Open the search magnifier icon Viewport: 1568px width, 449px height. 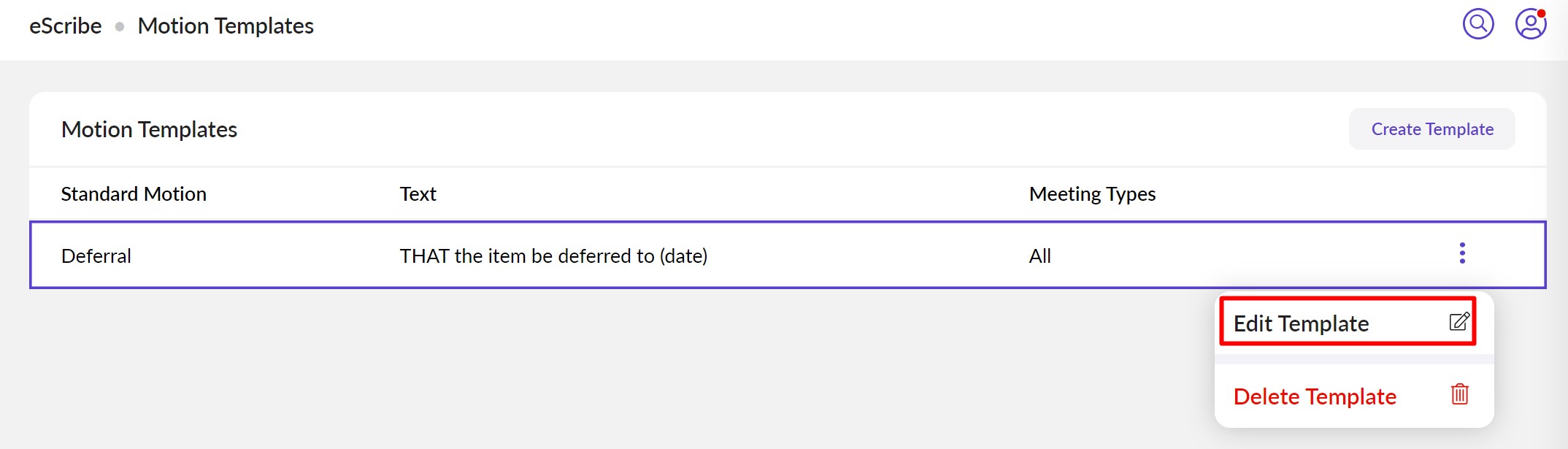pos(1478,24)
